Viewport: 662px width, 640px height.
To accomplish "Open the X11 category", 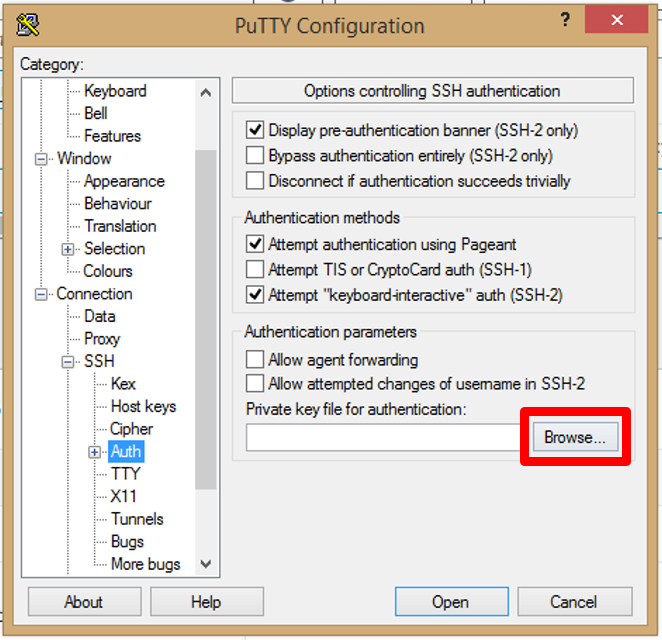I will 123,496.
